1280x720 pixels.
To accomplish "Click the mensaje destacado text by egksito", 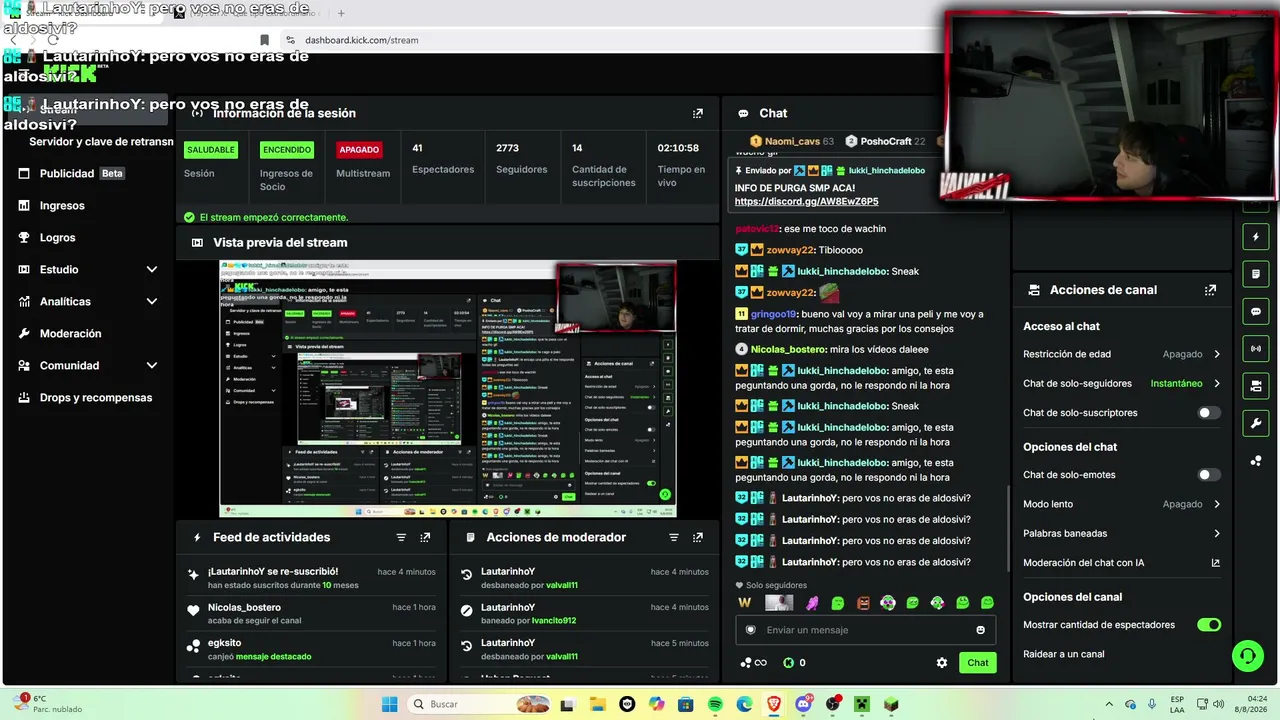I will point(273,657).
